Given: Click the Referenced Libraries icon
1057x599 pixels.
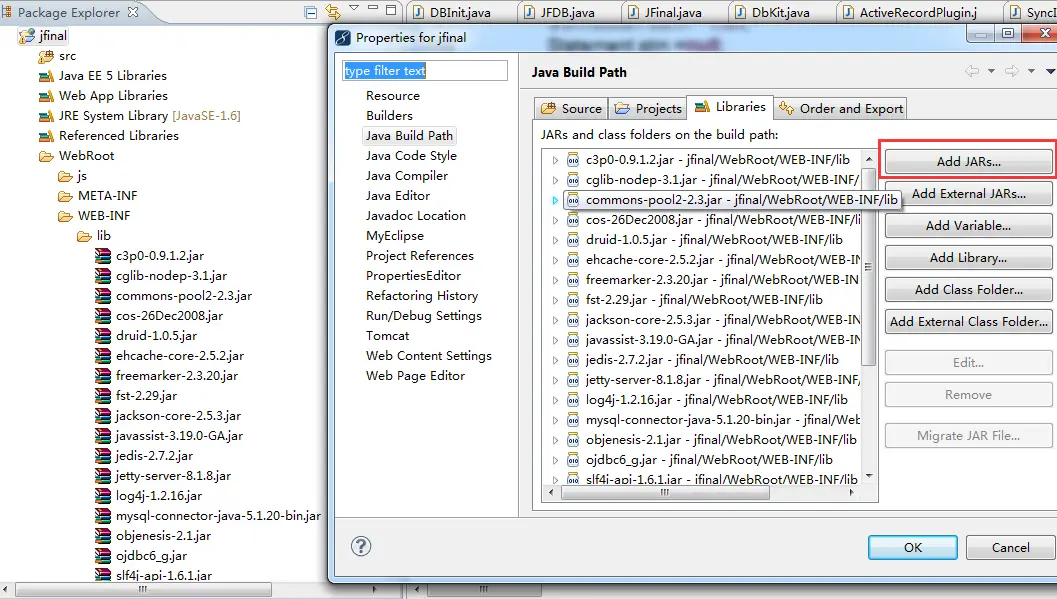Looking at the screenshot, I should click(46, 136).
